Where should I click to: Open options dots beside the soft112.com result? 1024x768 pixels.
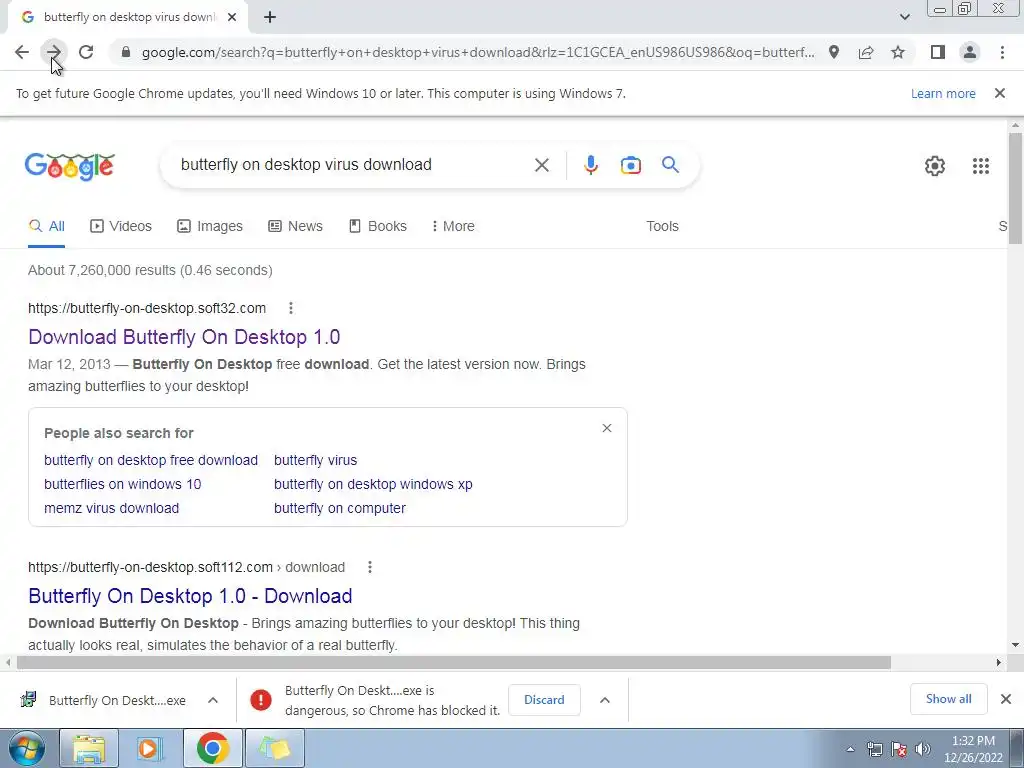(370, 567)
